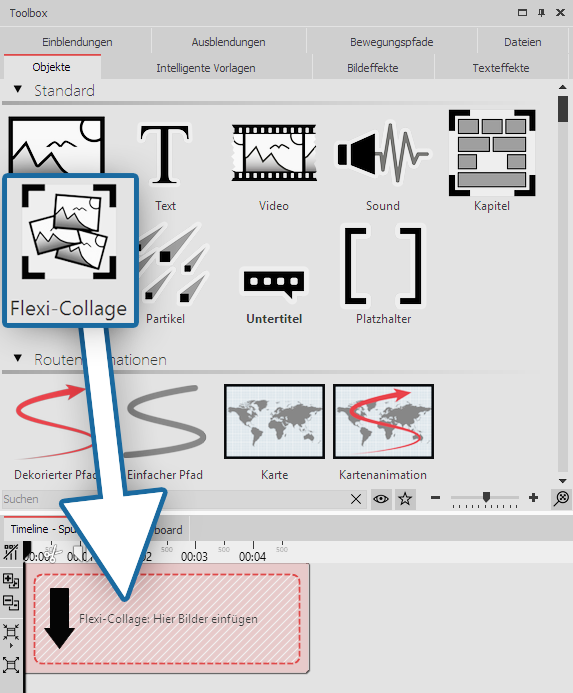Collapse the Routenanimationen section
The height and width of the screenshot is (693, 573).
tap(18, 358)
